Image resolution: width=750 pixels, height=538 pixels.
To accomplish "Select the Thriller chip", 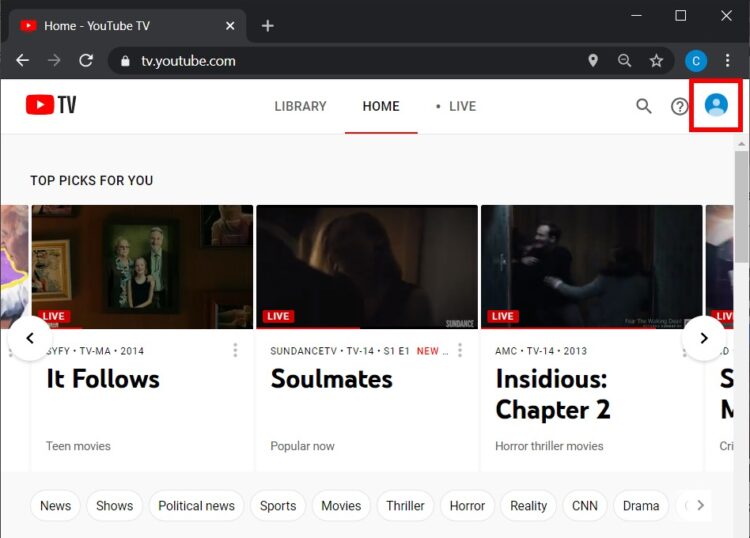I will (405, 506).
